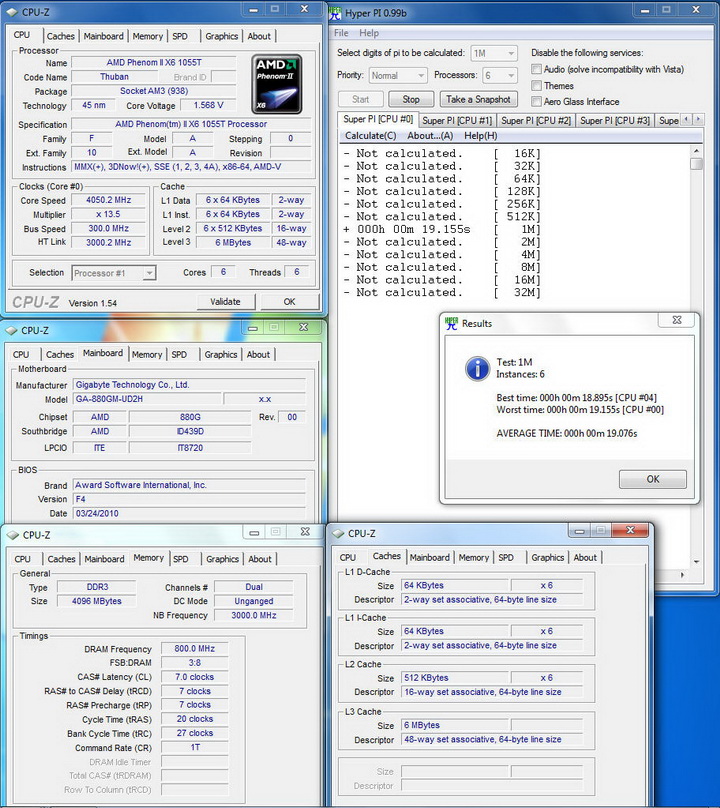720x808 pixels.
Task: Click the Core Voltage 1.568 V value
Action: click(208, 105)
